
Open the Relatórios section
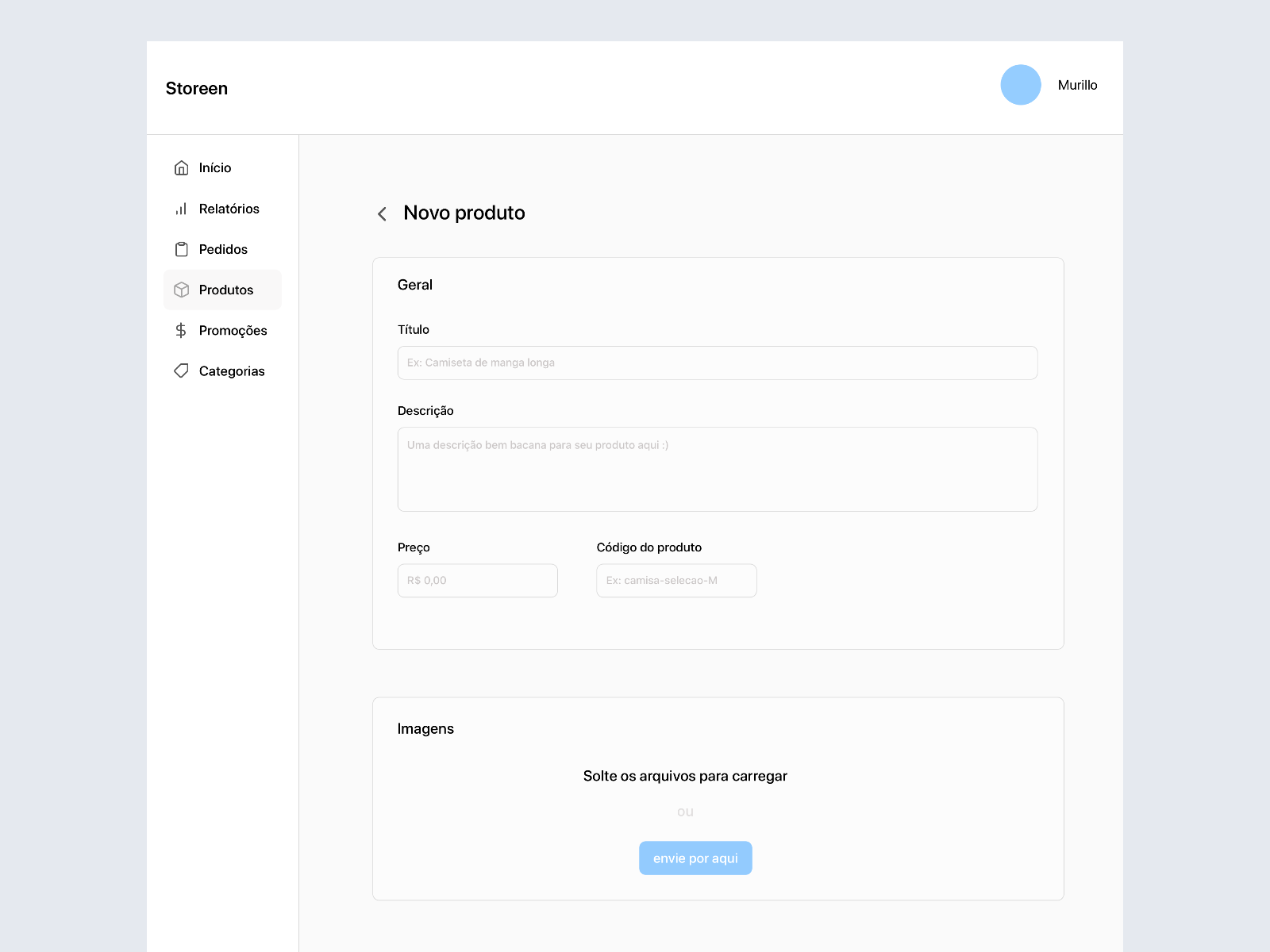tap(229, 209)
